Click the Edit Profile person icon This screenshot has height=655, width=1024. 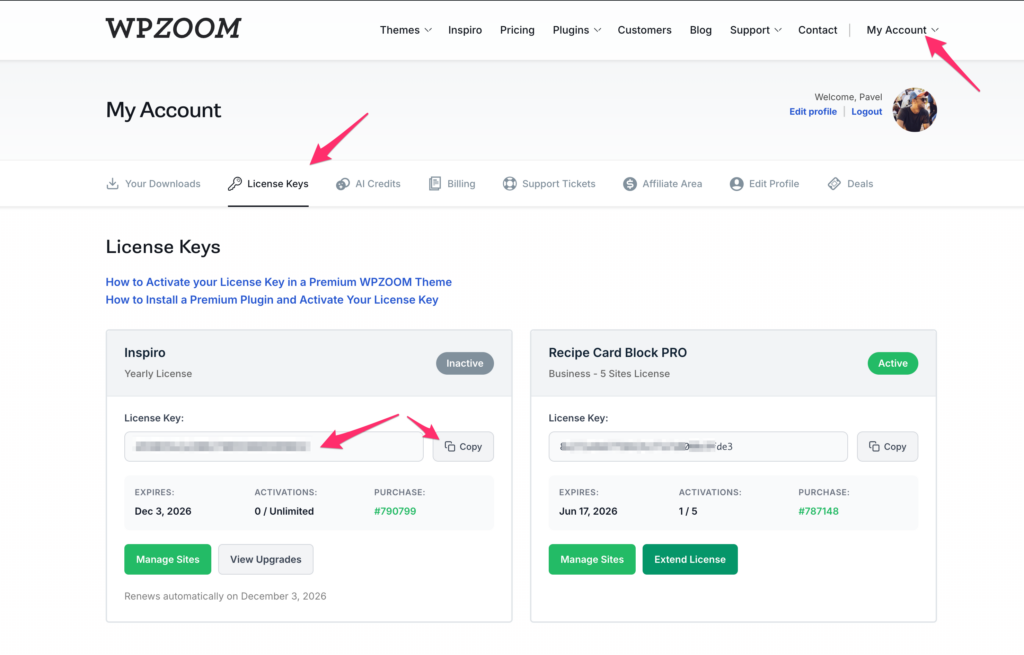click(737, 184)
